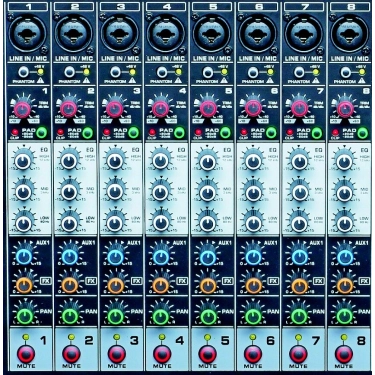The height and width of the screenshot is (375, 375).
Task: Mute channel 2 with the red MUTE button
Action: (x=71, y=354)
